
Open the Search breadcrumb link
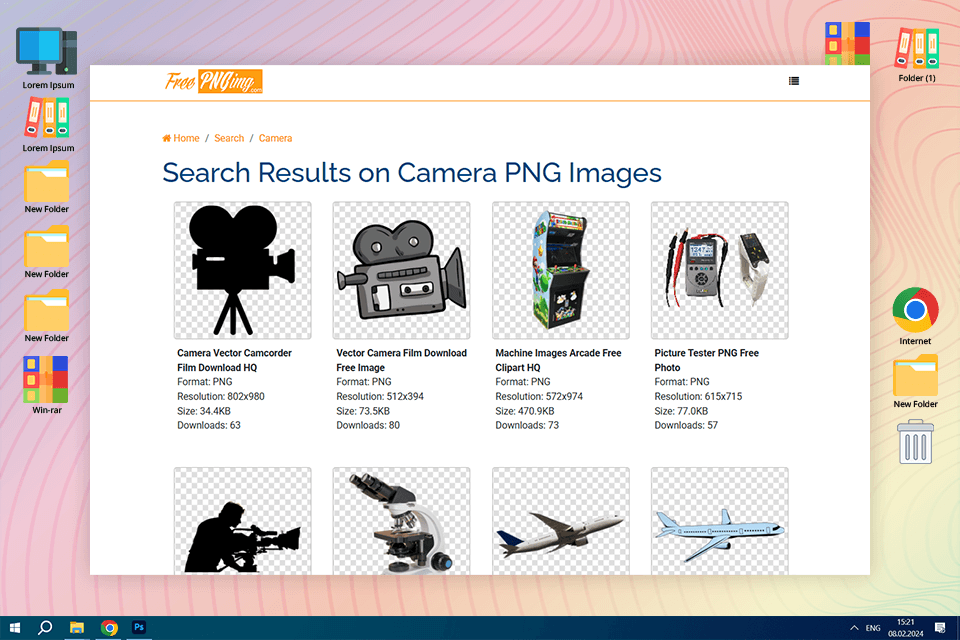click(x=229, y=138)
